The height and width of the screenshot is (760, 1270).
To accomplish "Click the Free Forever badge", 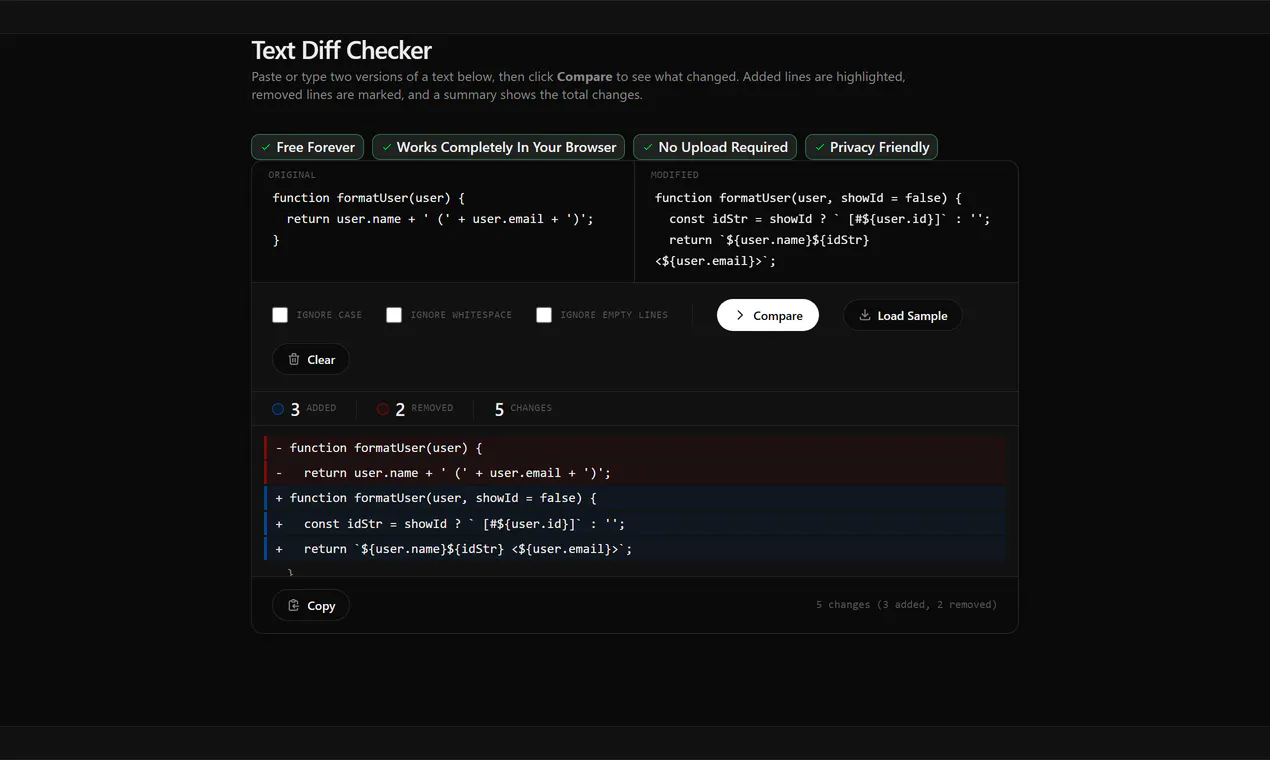I will (308, 147).
